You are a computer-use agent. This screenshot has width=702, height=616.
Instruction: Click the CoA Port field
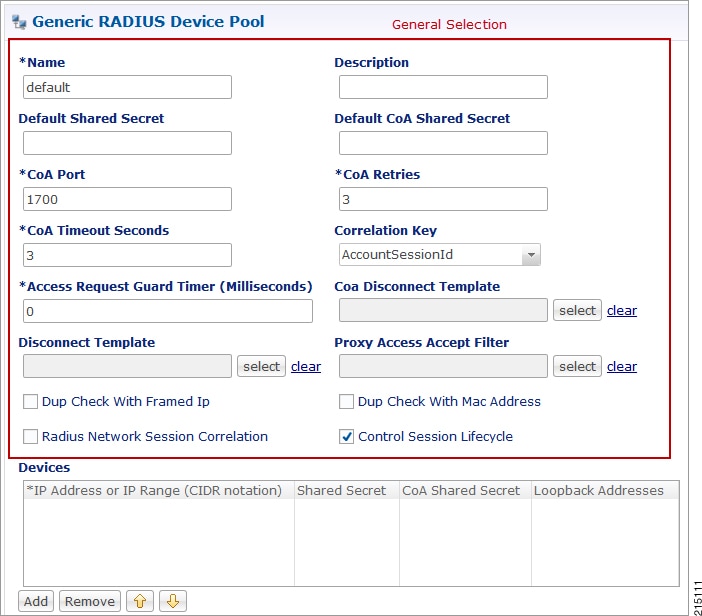click(x=127, y=199)
